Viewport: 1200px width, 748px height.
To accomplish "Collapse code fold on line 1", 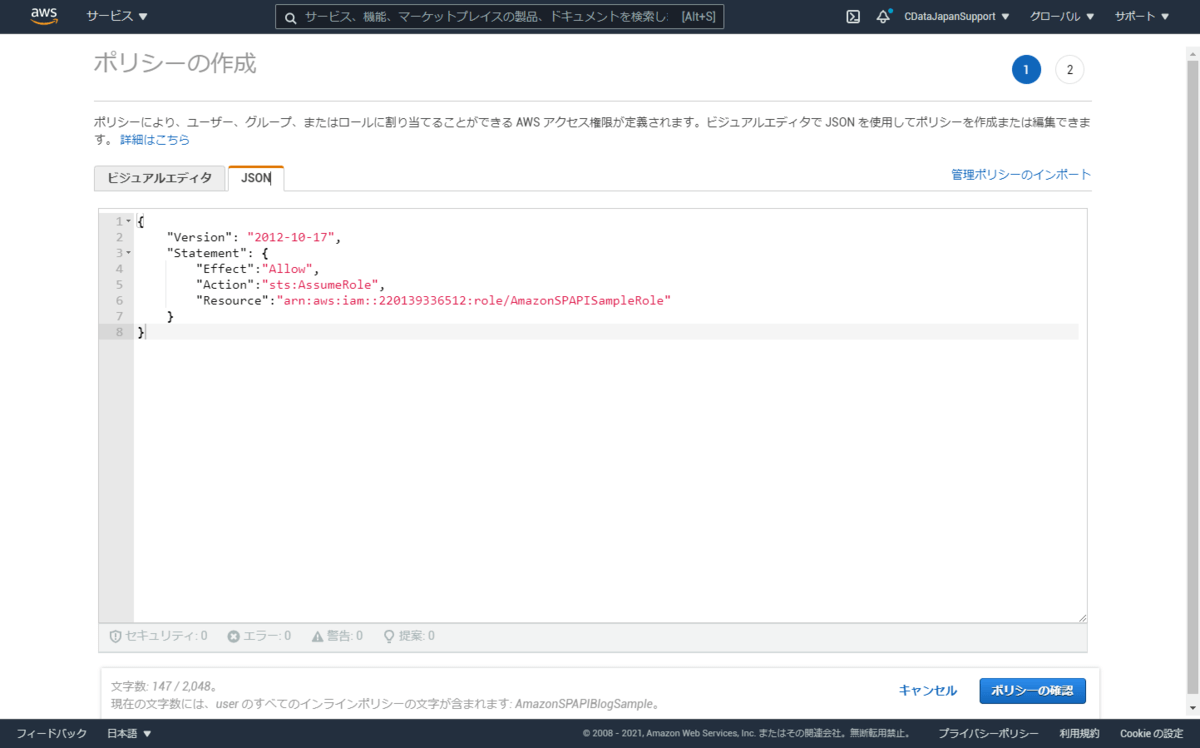I will pos(129,221).
